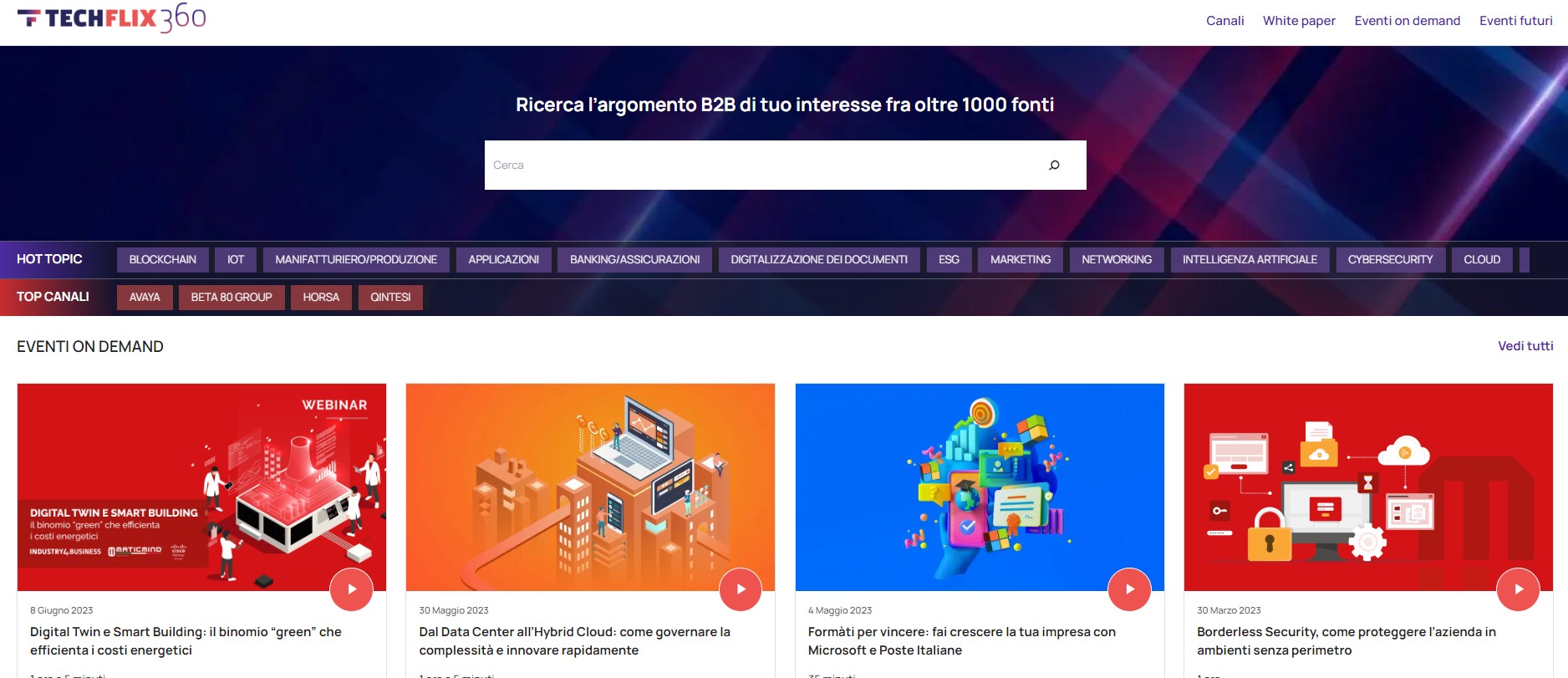Play the Dal Data Center all'Hybrid Cloud event
Image resolution: width=1568 pixels, height=678 pixels.
[741, 589]
